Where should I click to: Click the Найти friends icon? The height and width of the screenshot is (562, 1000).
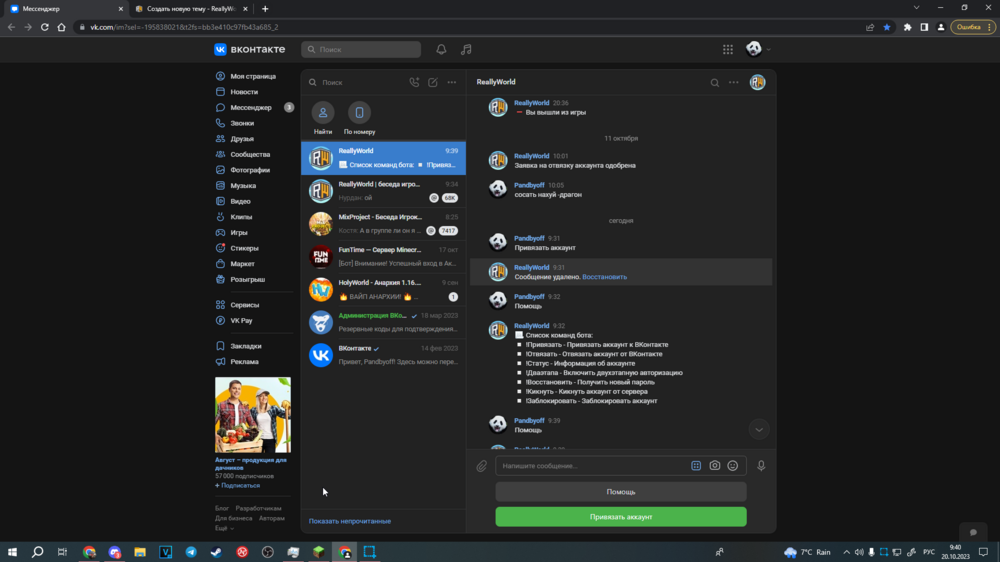323,113
